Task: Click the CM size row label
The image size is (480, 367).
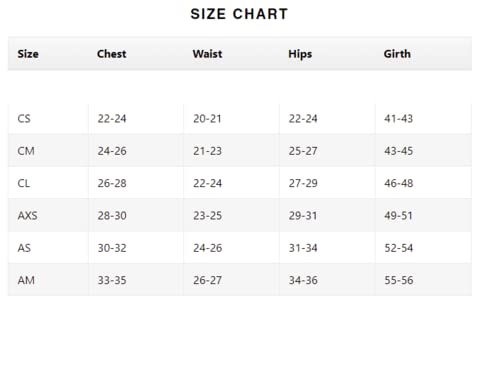Action: pyautogui.click(x=26, y=151)
